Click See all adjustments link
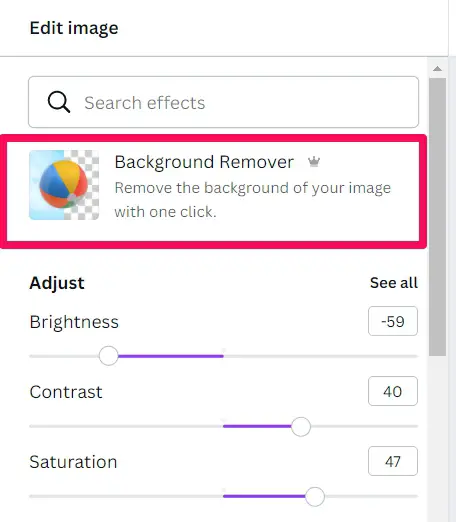Viewport: 456px width, 522px height. (x=394, y=283)
